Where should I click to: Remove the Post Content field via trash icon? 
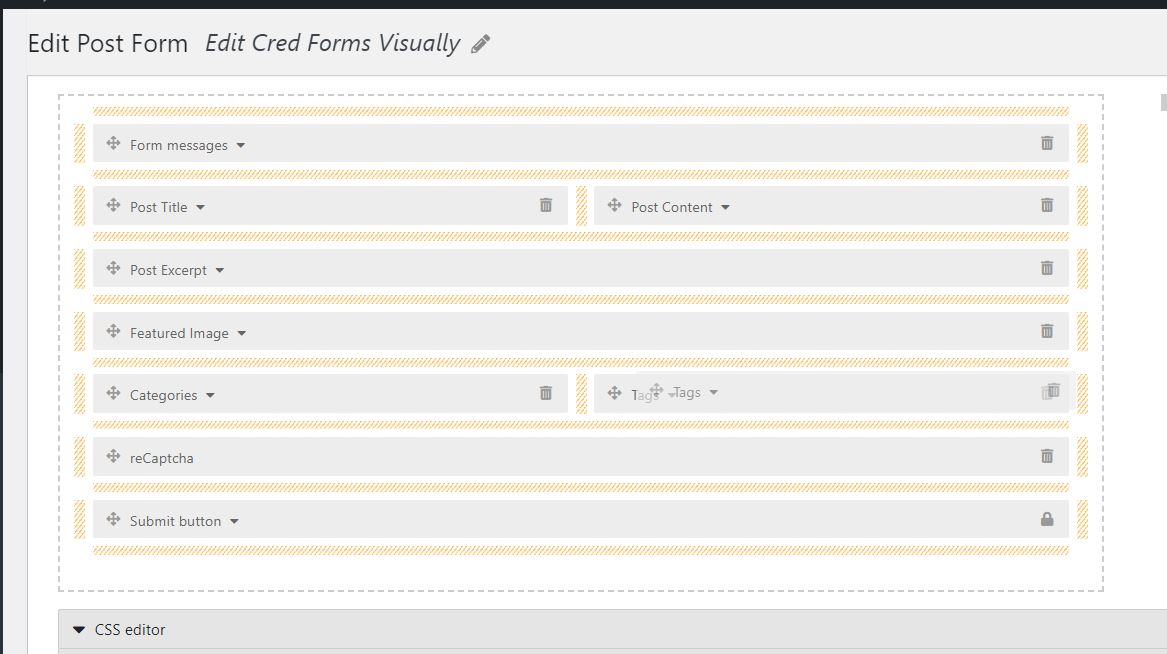click(x=1047, y=205)
